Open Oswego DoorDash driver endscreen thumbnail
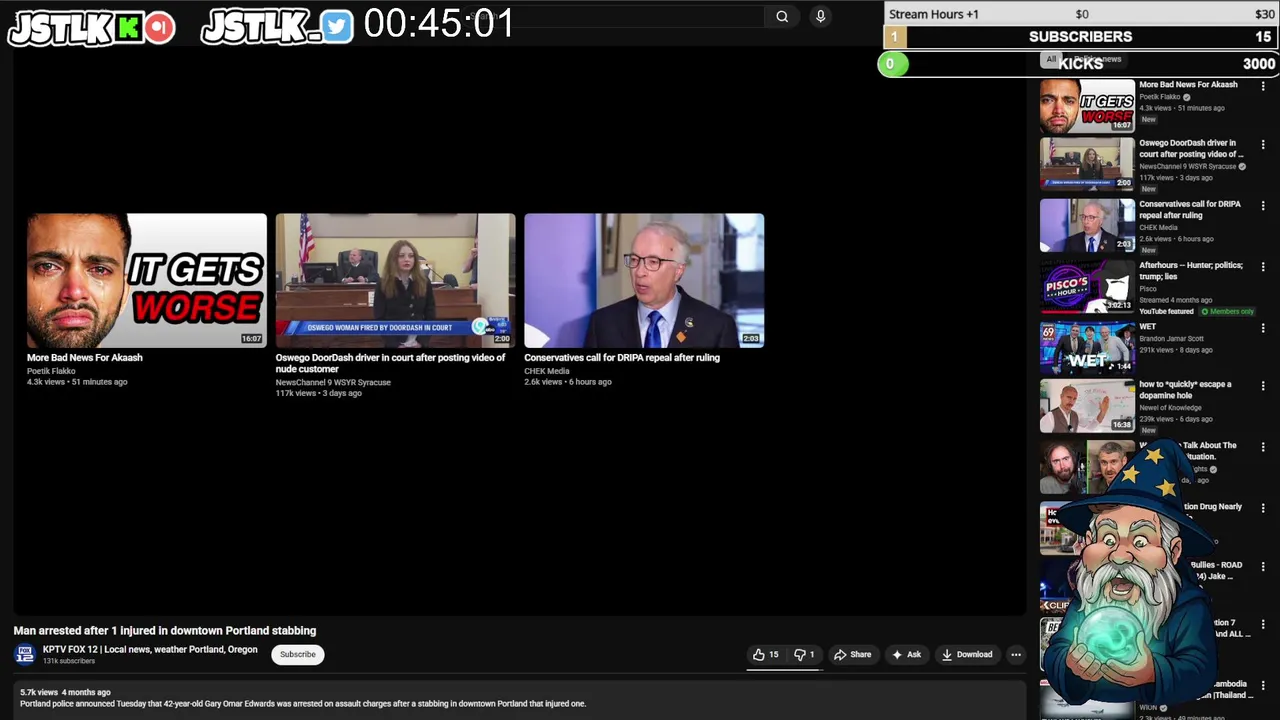This screenshot has width=1280, height=720. 395,280
